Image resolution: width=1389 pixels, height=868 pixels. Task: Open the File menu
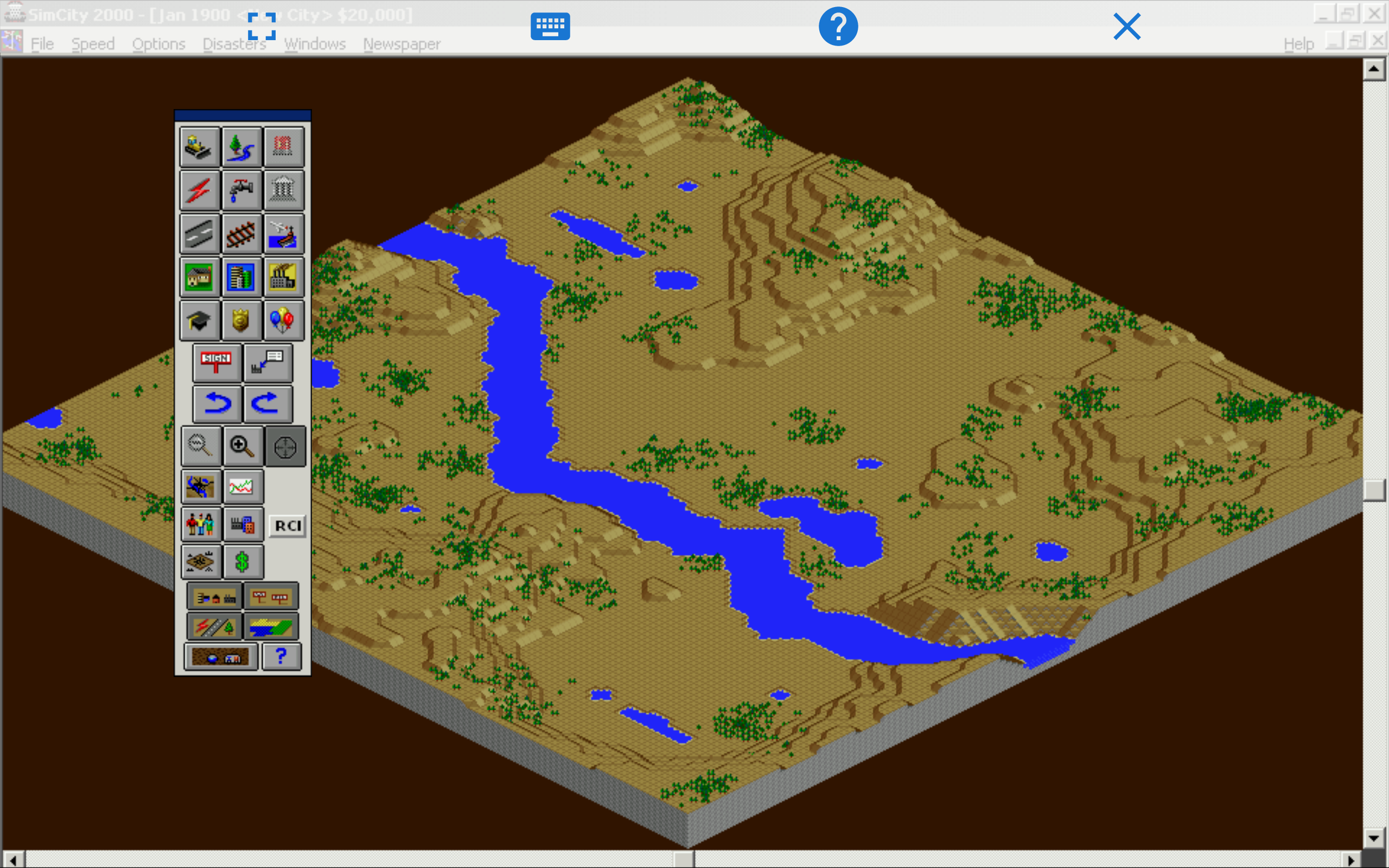tap(42, 43)
